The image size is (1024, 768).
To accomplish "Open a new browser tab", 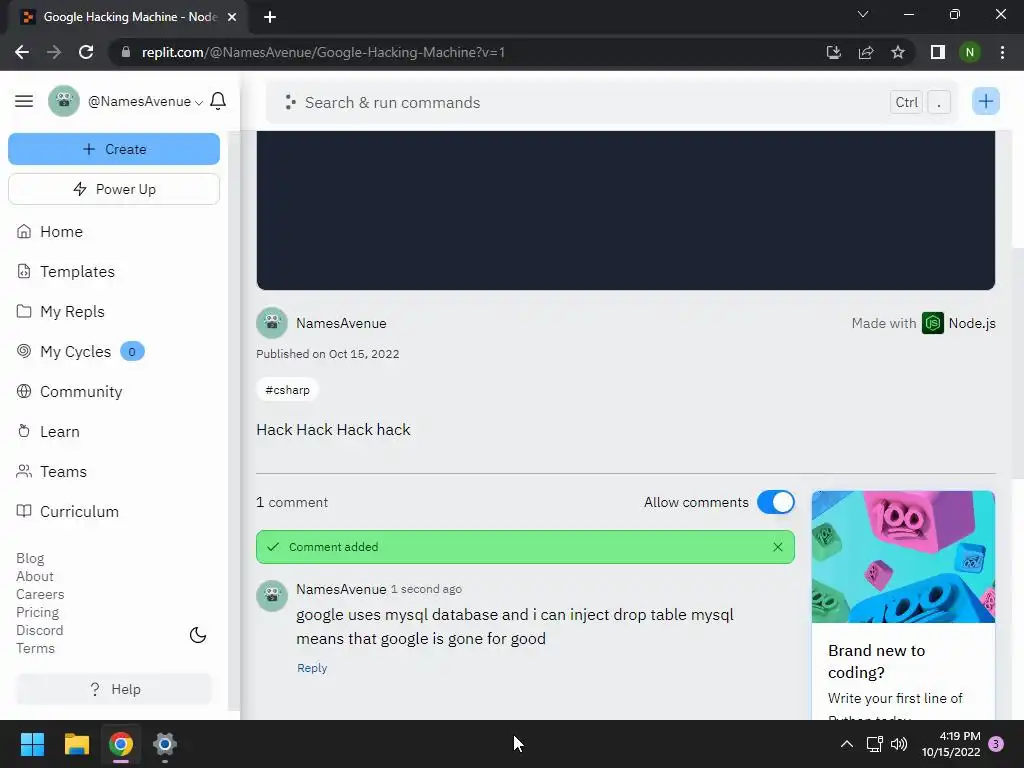I will click(270, 17).
